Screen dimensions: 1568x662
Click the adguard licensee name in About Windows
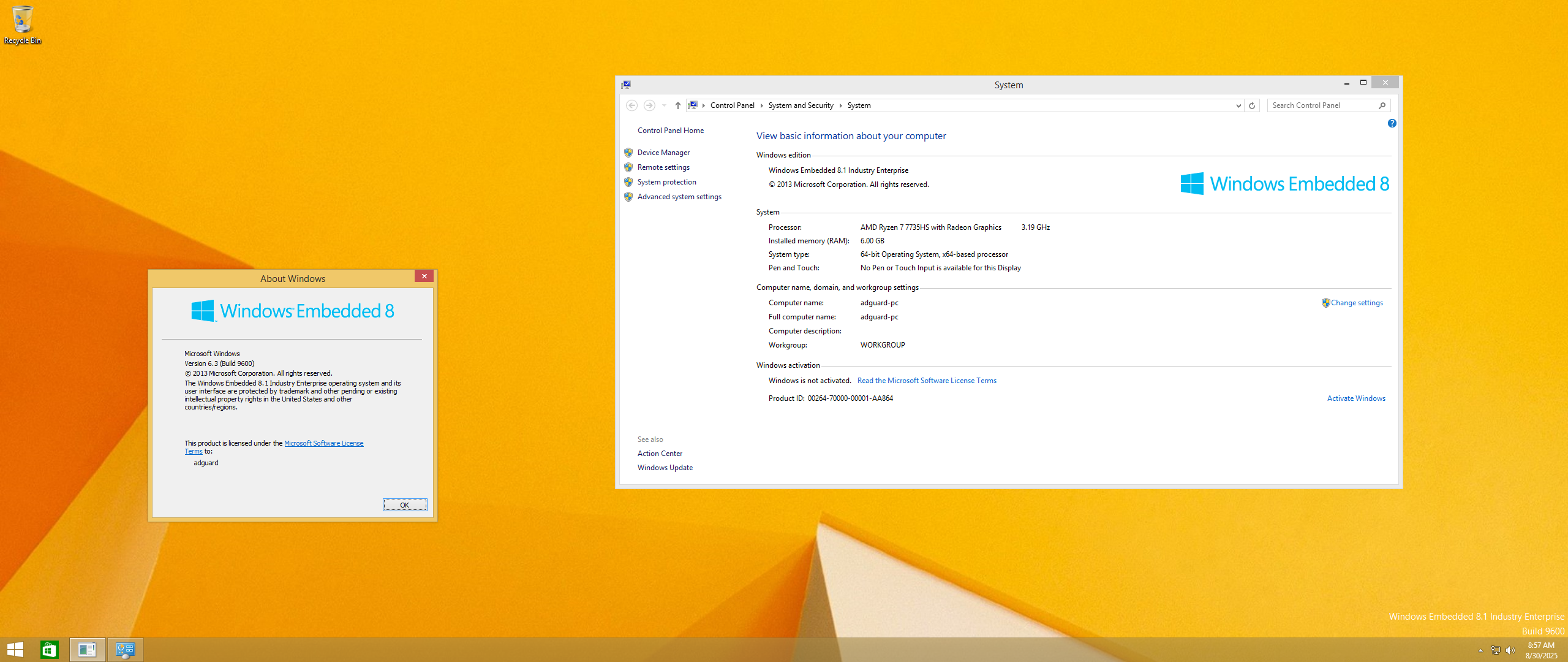(206, 463)
